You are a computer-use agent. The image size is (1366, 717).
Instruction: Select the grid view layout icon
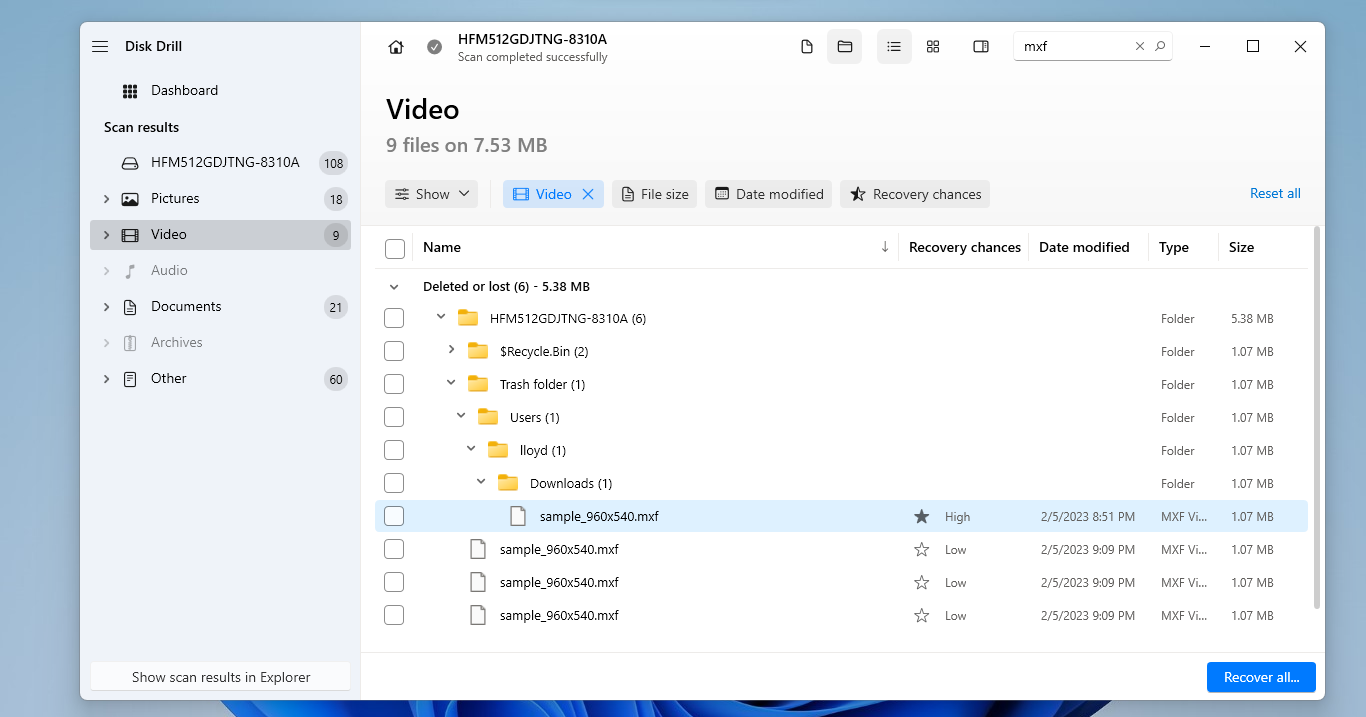pyautogui.click(x=933, y=47)
